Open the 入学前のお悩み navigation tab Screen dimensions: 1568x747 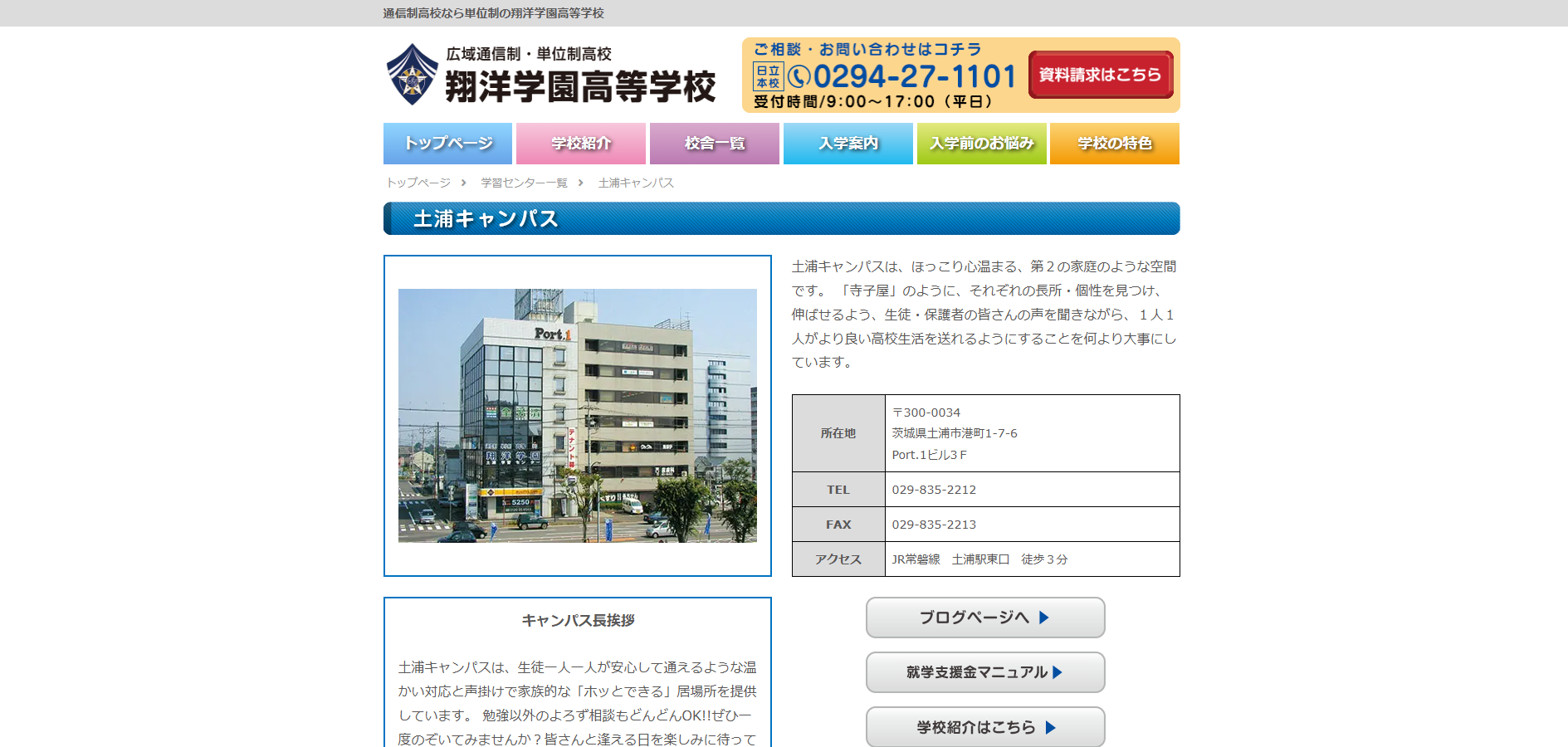click(981, 144)
